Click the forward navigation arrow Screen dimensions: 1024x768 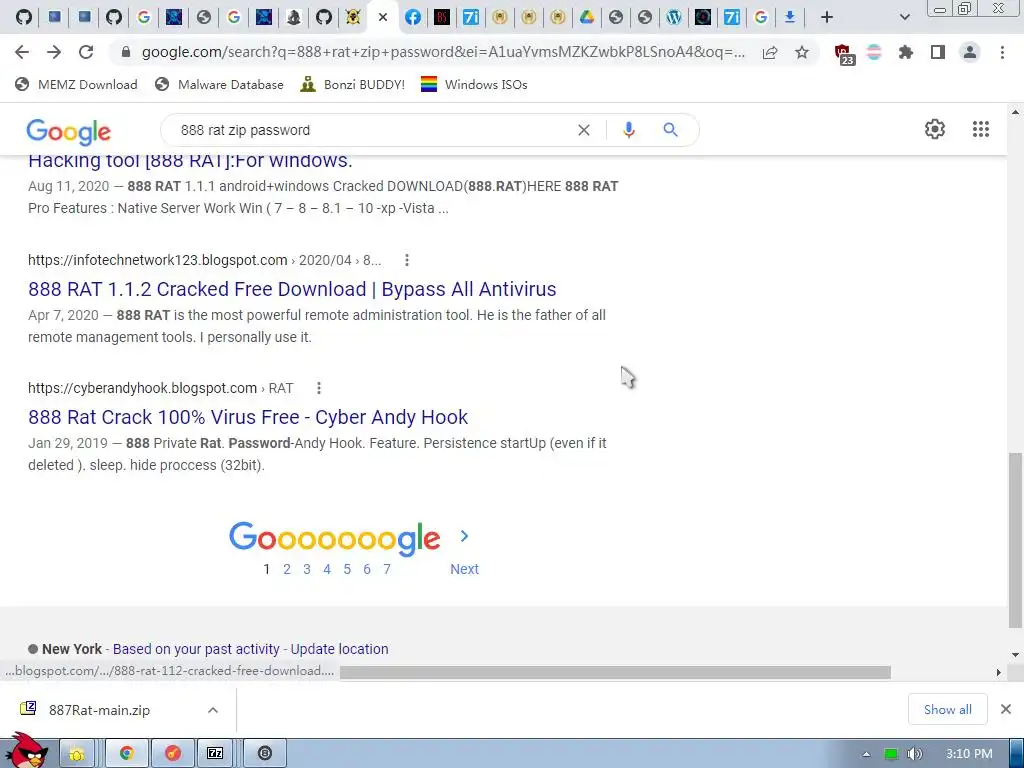point(54,52)
